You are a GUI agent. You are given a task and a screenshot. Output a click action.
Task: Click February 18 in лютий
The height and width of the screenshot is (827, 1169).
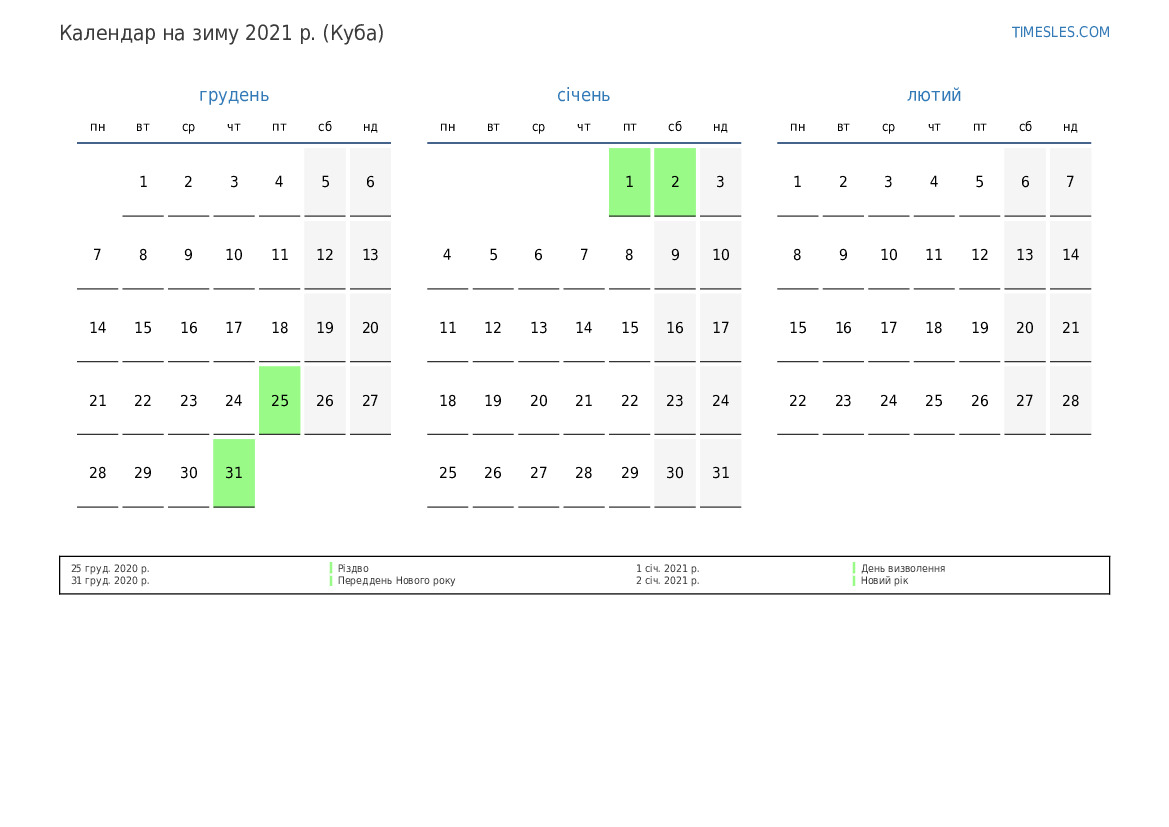click(934, 327)
